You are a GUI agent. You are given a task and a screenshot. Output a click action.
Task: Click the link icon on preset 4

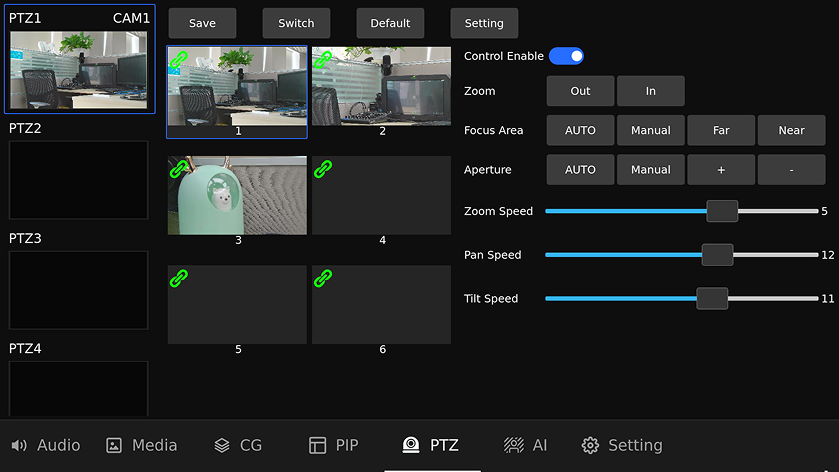[x=323, y=169]
